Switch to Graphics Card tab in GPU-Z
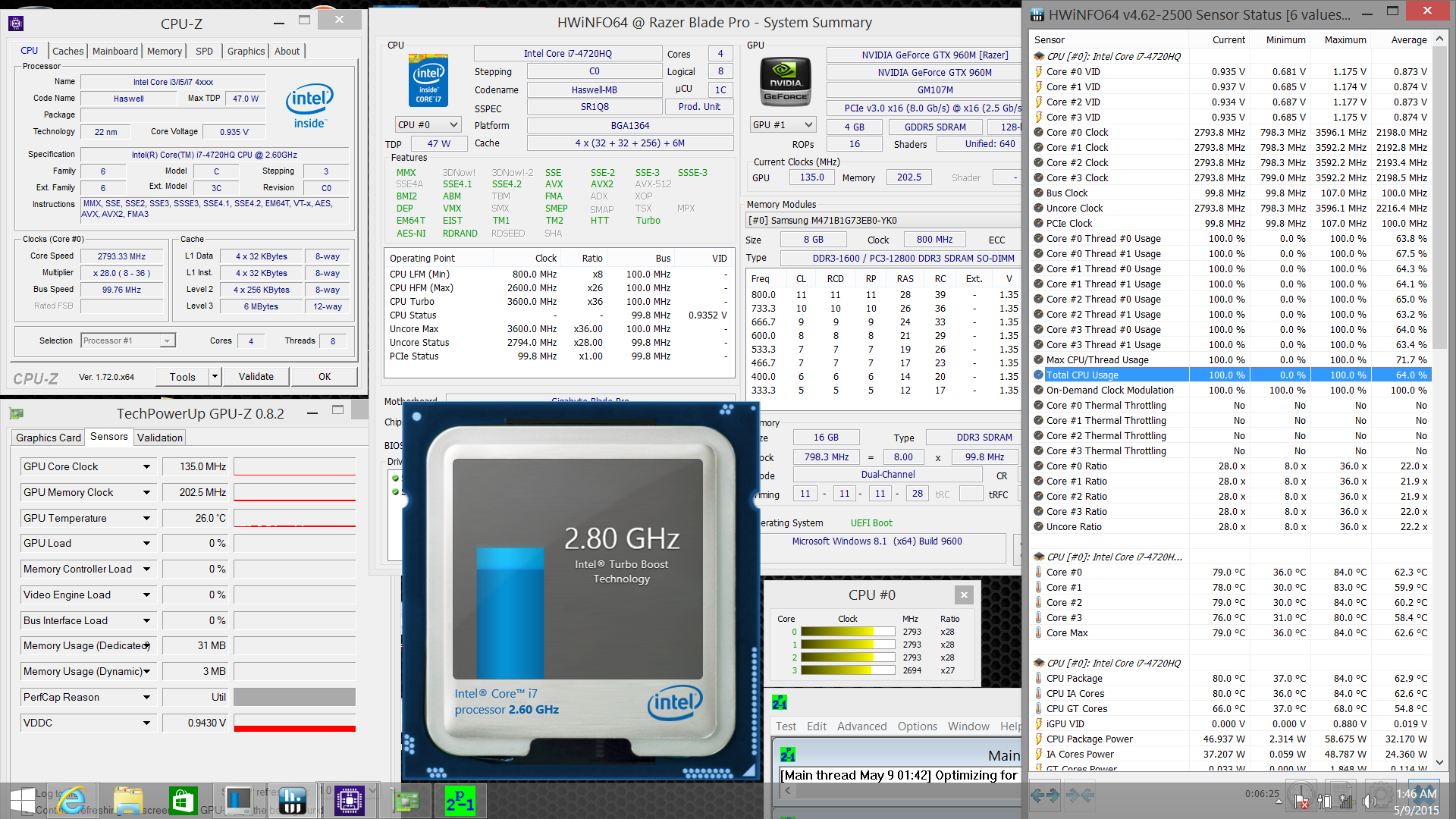The height and width of the screenshot is (819, 1456). coord(48,438)
